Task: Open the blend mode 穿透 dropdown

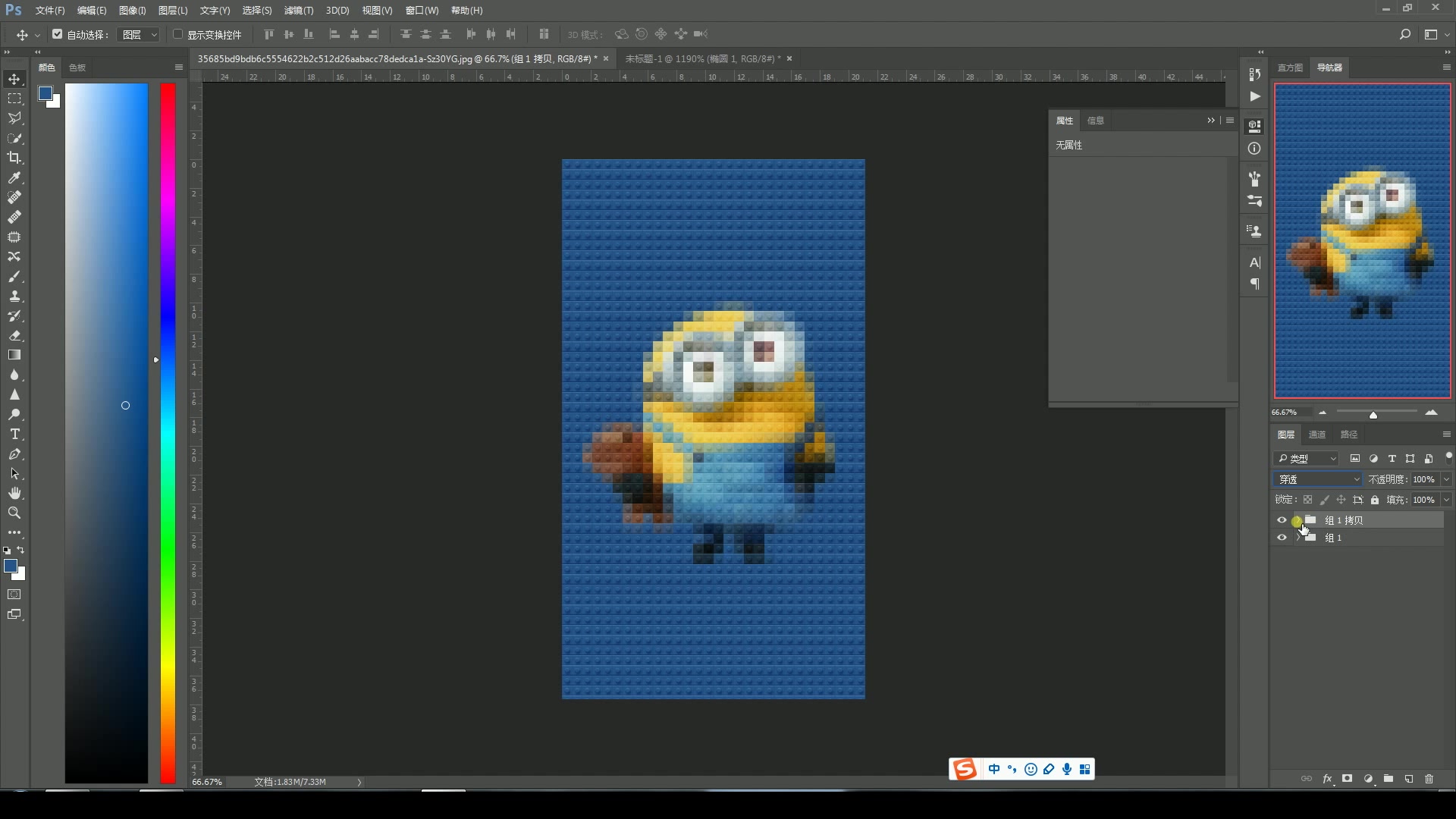Action: click(1318, 479)
